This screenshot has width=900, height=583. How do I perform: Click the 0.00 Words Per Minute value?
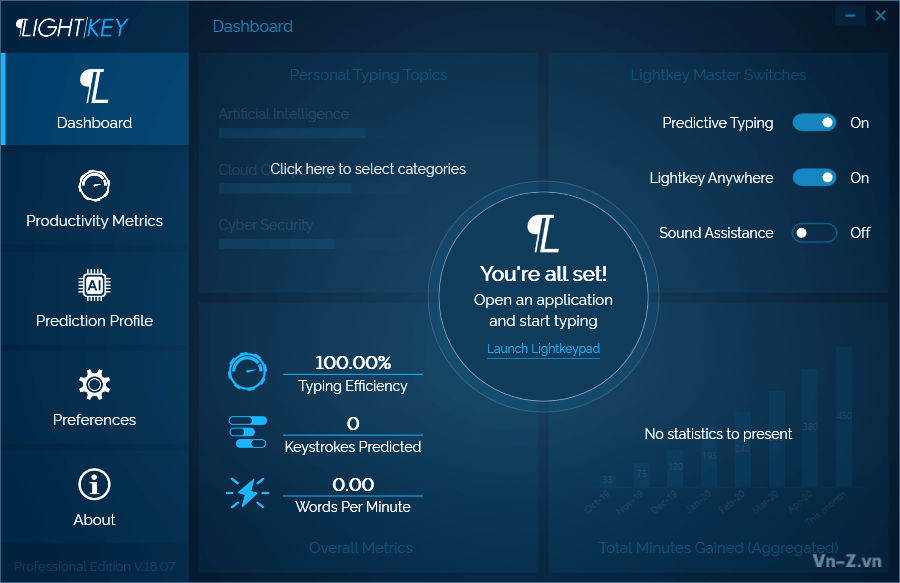click(x=353, y=484)
